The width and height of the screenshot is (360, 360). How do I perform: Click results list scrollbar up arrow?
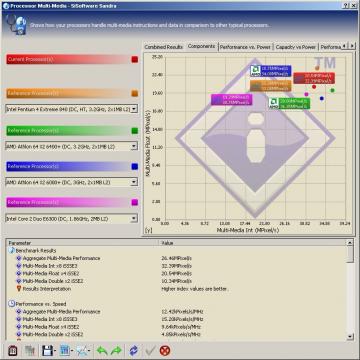tap(350, 243)
